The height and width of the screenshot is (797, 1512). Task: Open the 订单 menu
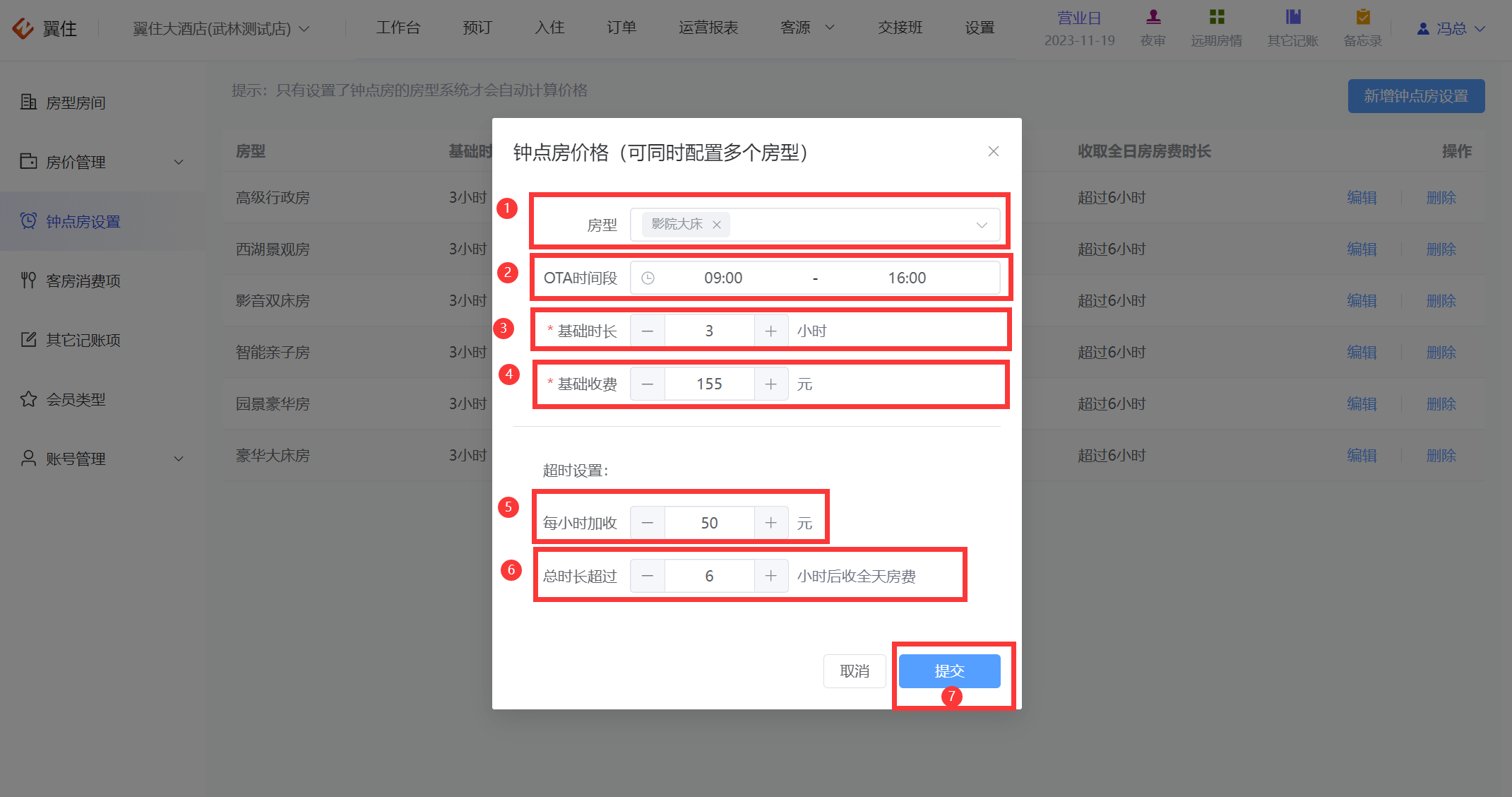621,28
